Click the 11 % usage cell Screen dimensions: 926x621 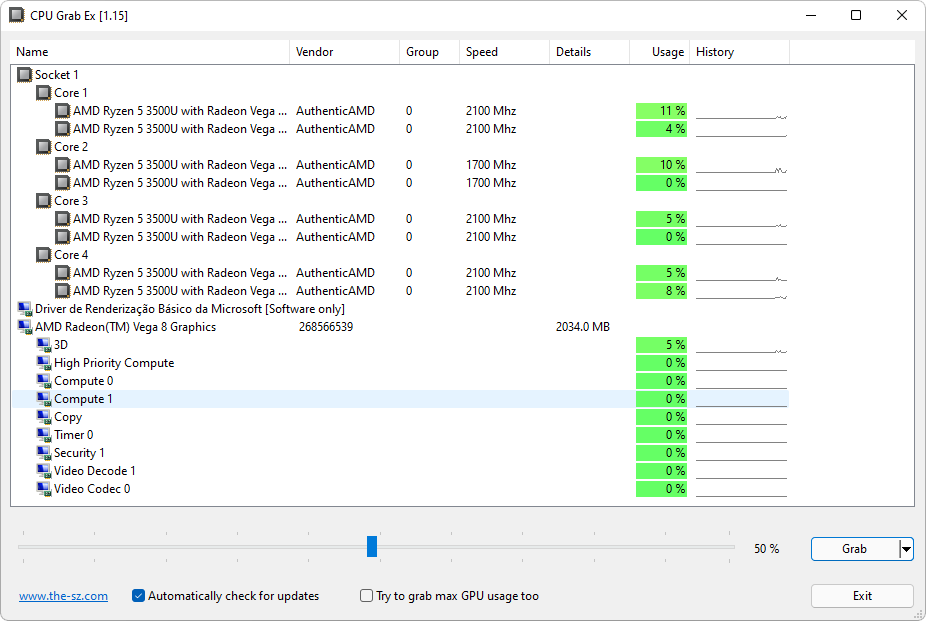click(x=661, y=111)
